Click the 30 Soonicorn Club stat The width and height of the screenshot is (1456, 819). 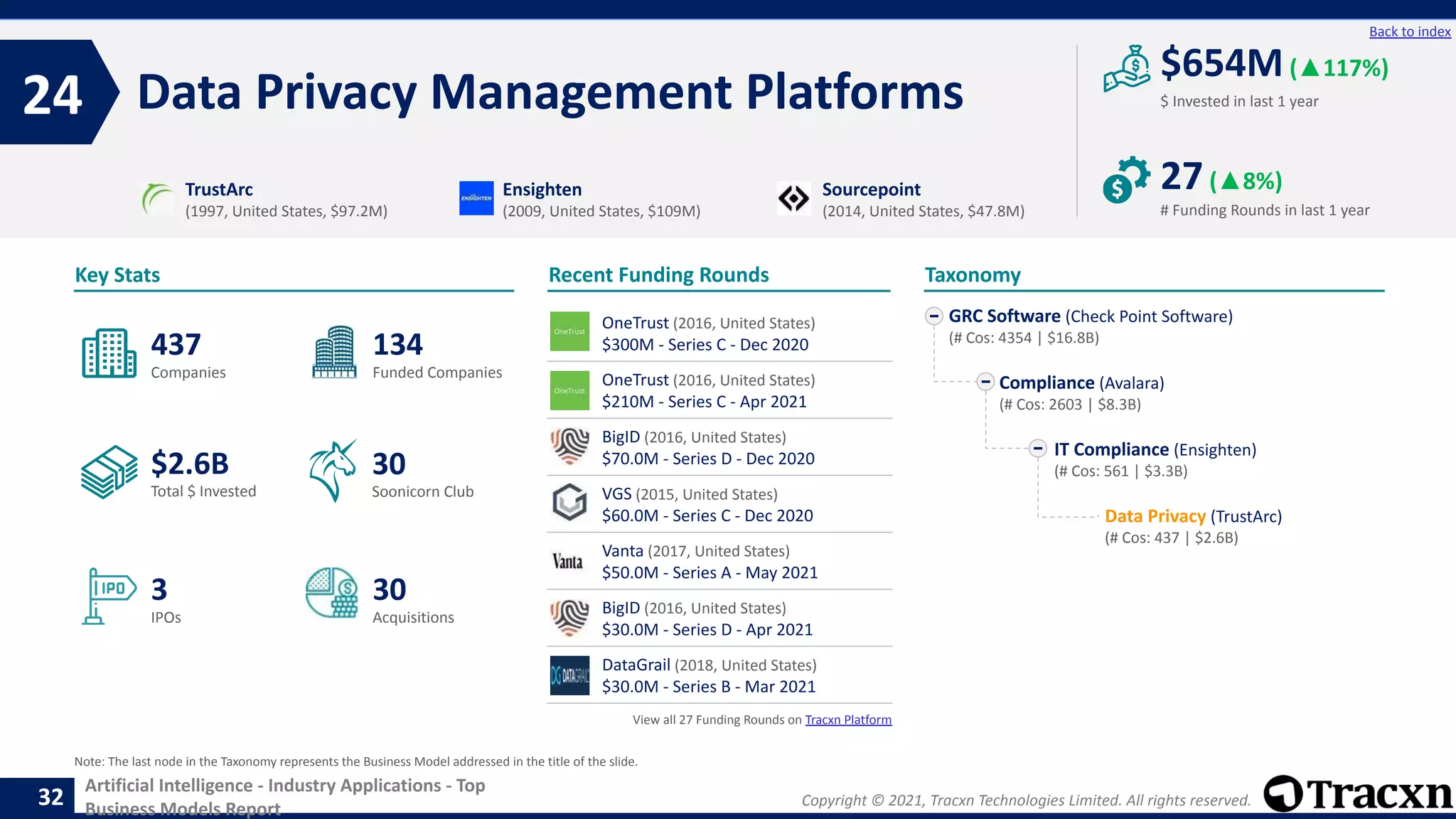click(x=423, y=474)
